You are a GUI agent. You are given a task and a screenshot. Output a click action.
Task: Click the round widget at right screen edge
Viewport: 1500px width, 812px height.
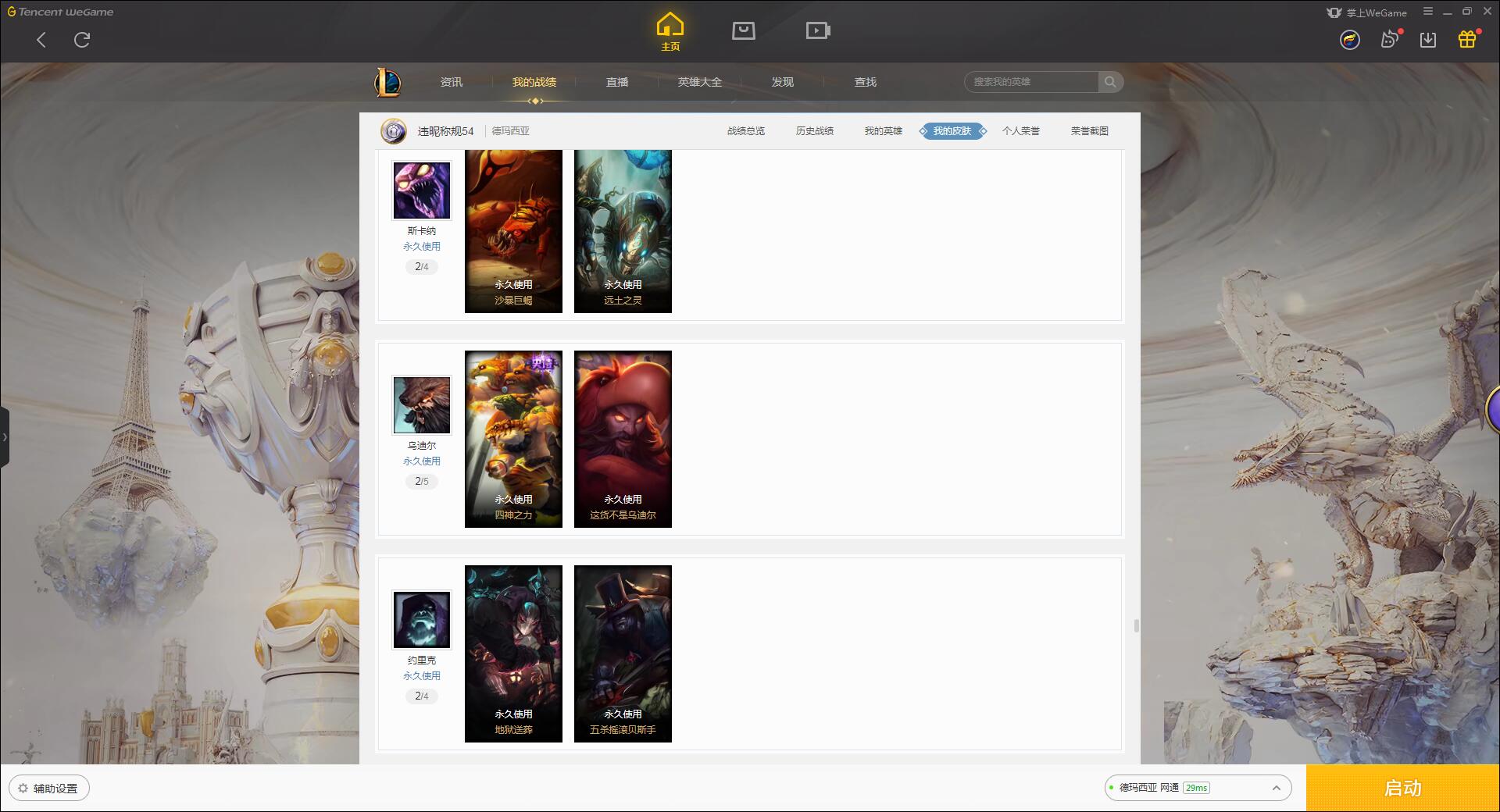(1492, 409)
